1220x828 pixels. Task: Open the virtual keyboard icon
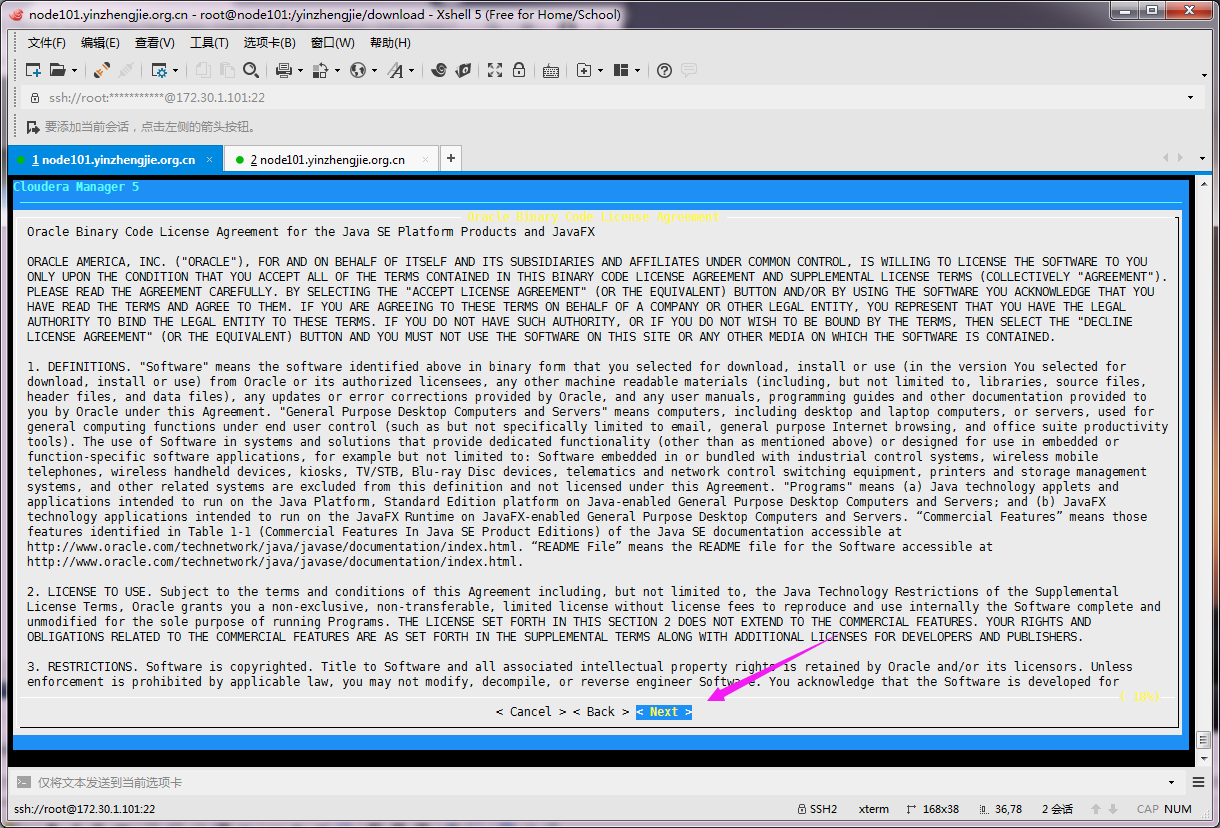pos(551,70)
